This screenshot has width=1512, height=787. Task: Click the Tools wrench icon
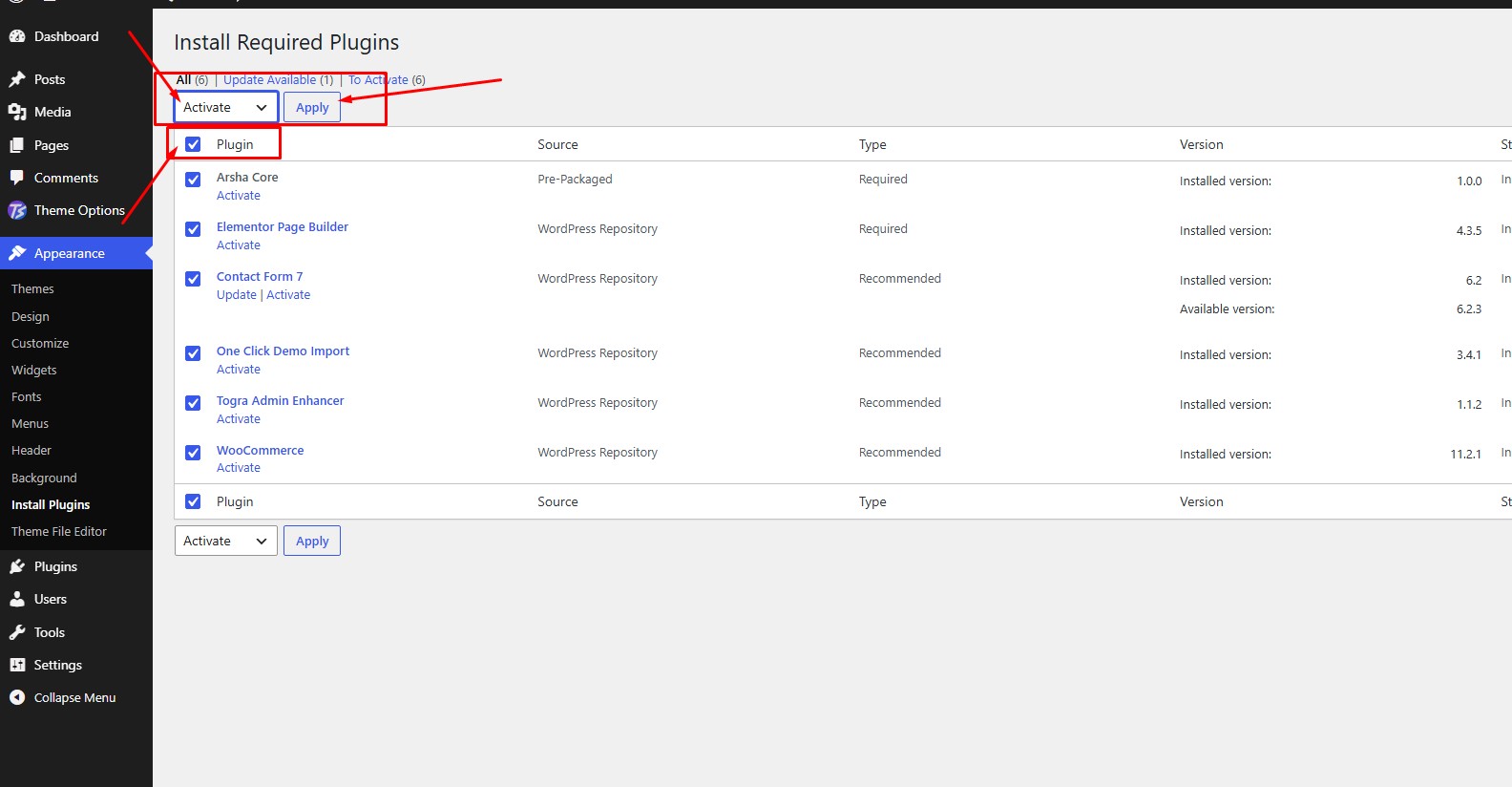coord(17,632)
